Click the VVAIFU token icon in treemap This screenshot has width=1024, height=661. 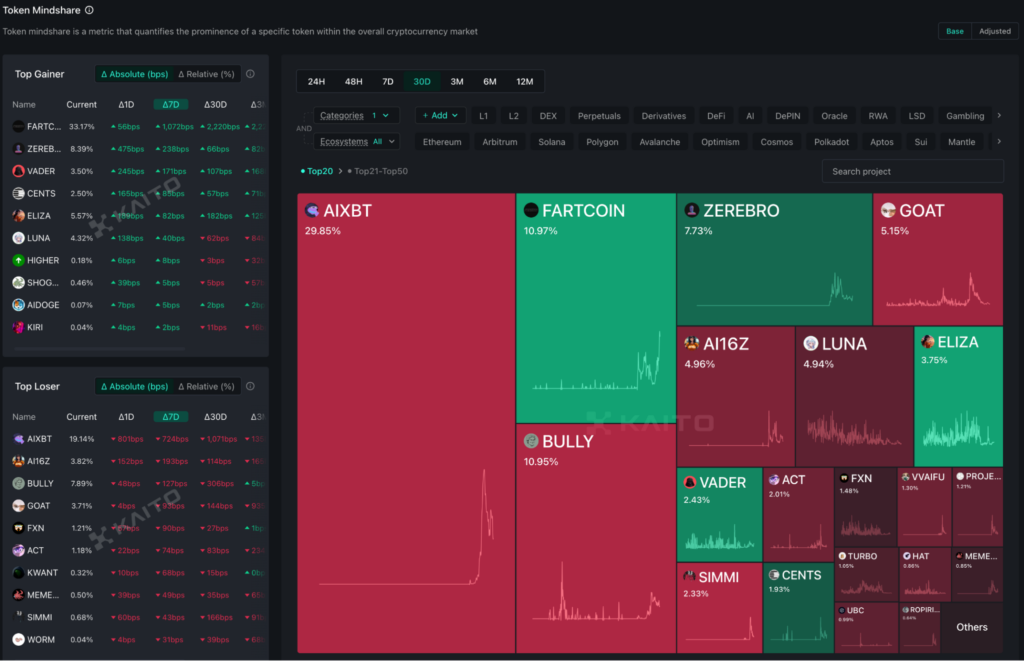pyautogui.click(x=906, y=477)
